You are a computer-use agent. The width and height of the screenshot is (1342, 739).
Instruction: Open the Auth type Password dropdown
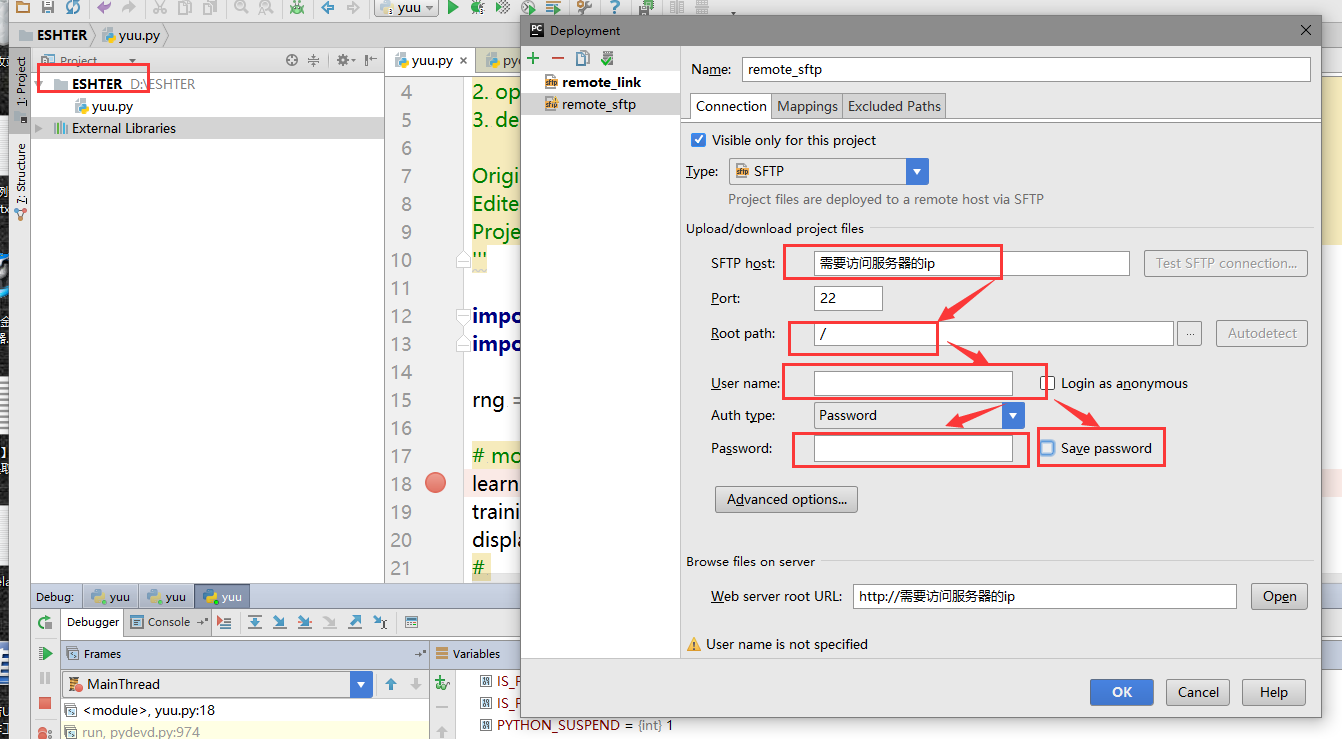1014,415
